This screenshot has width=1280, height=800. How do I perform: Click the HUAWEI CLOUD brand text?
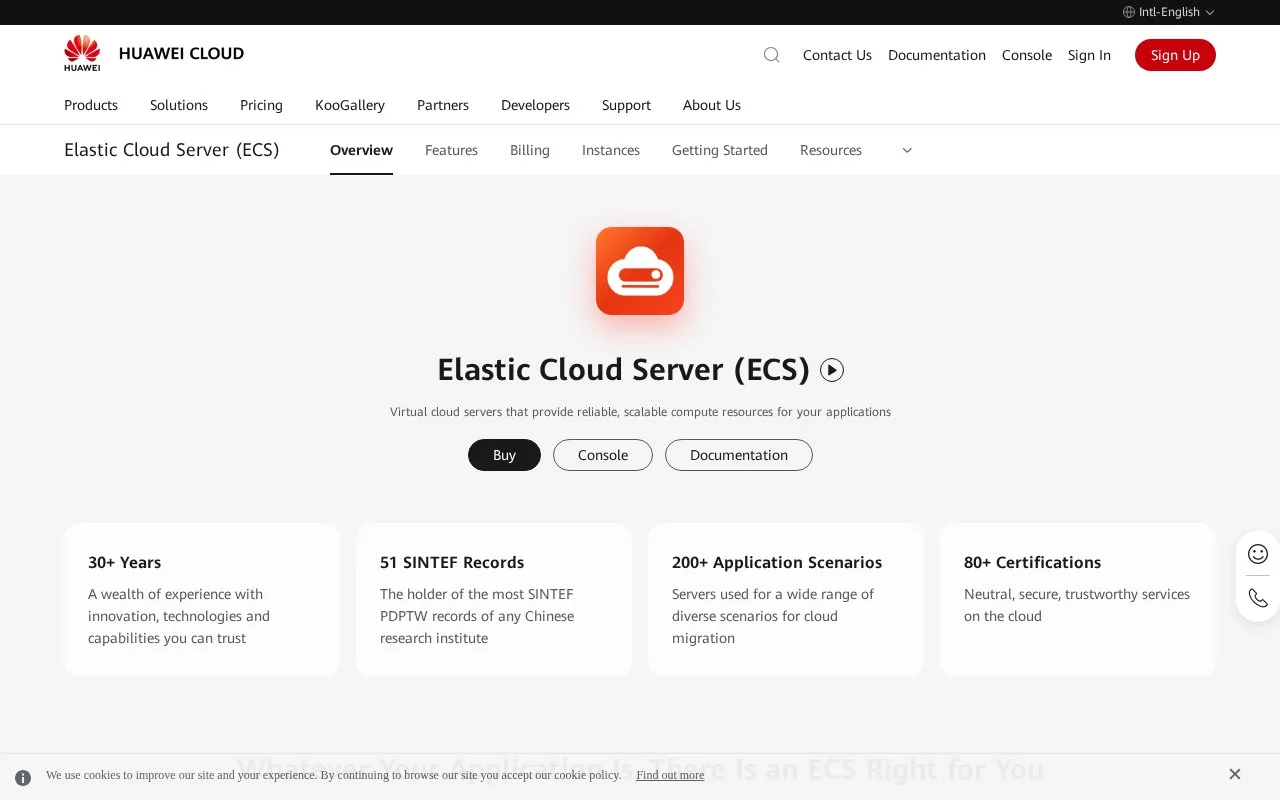pos(181,54)
